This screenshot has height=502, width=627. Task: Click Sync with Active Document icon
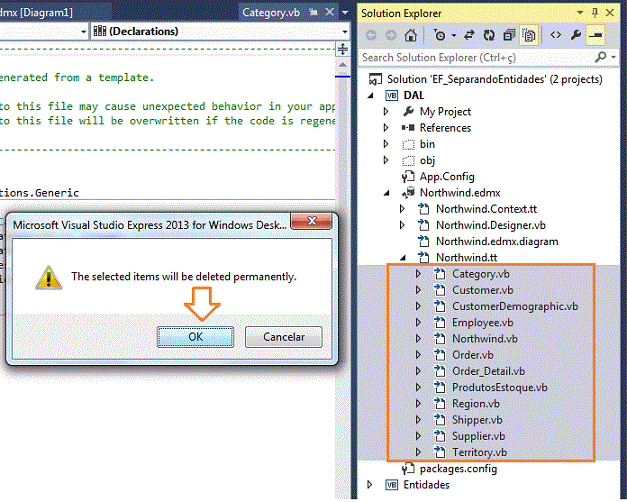click(469, 36)
